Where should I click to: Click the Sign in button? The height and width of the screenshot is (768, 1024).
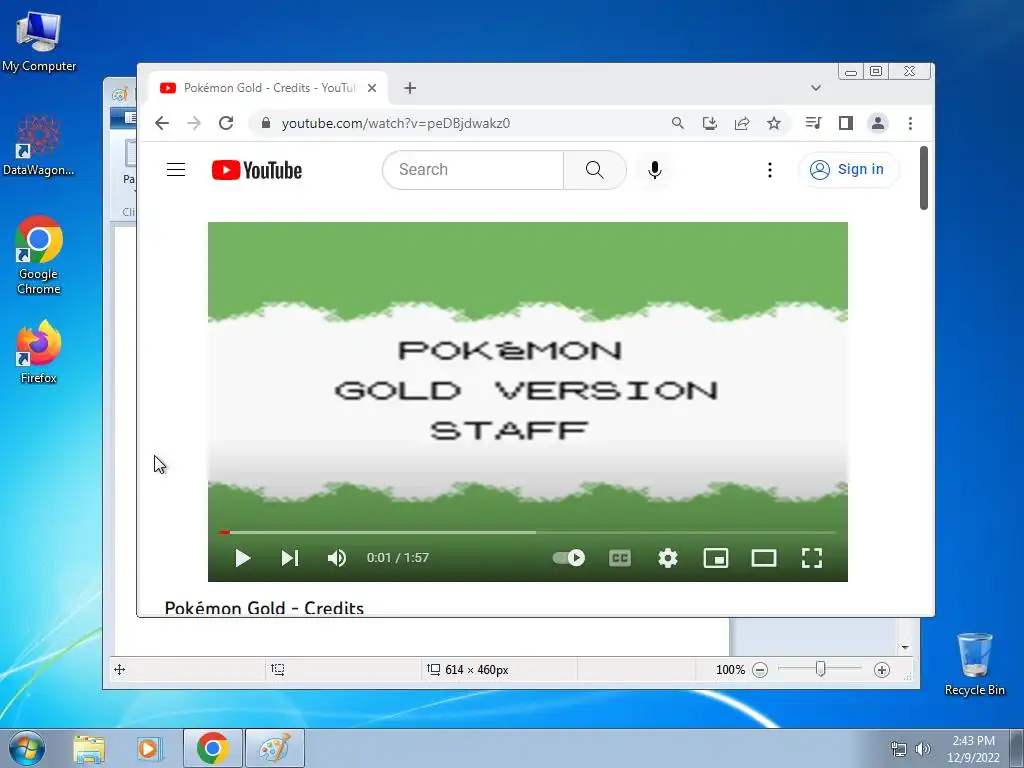pos(848,170)
